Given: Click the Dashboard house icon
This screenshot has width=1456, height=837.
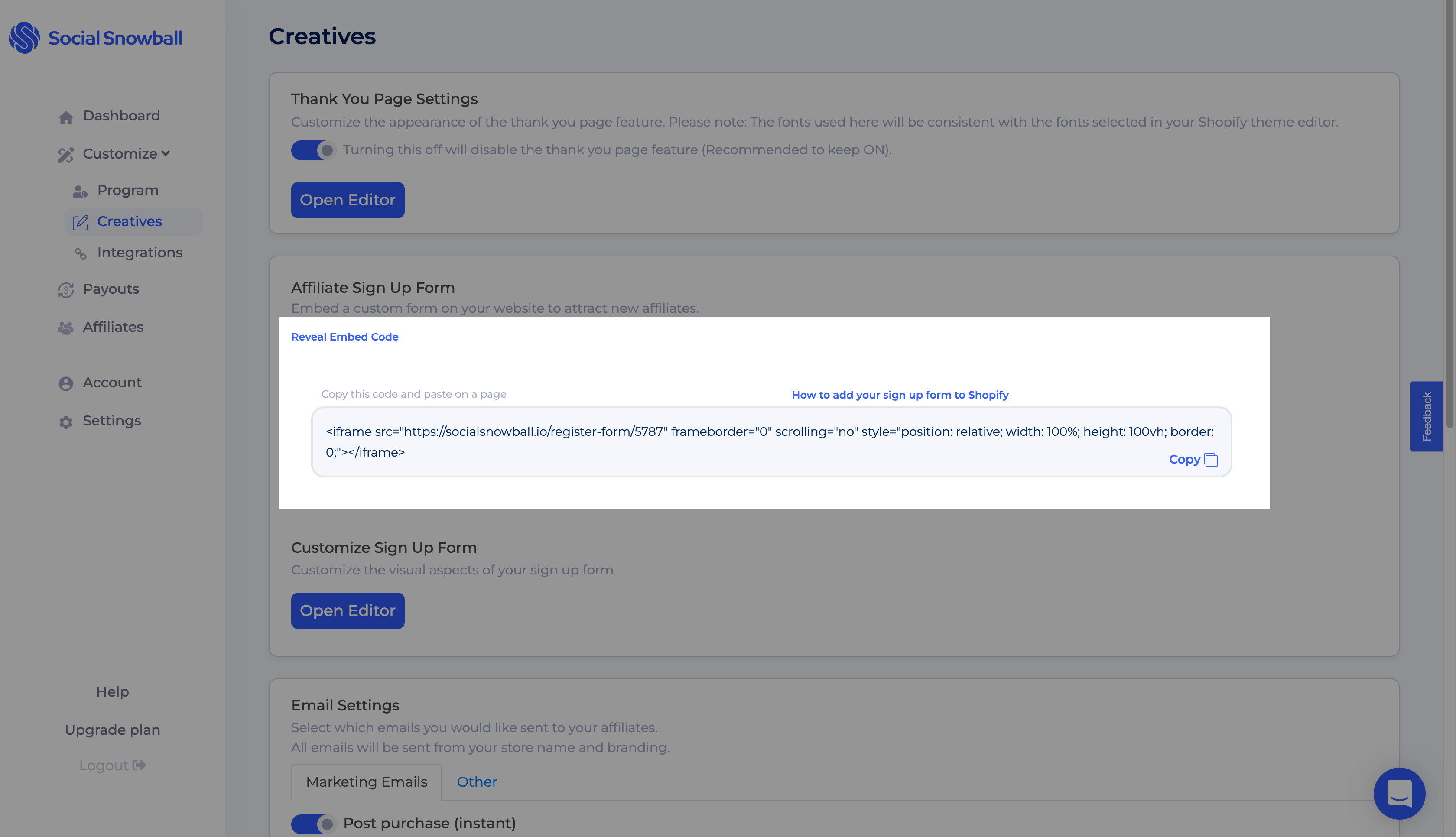Looking at the screenshot, I should [x=66, y=117].
